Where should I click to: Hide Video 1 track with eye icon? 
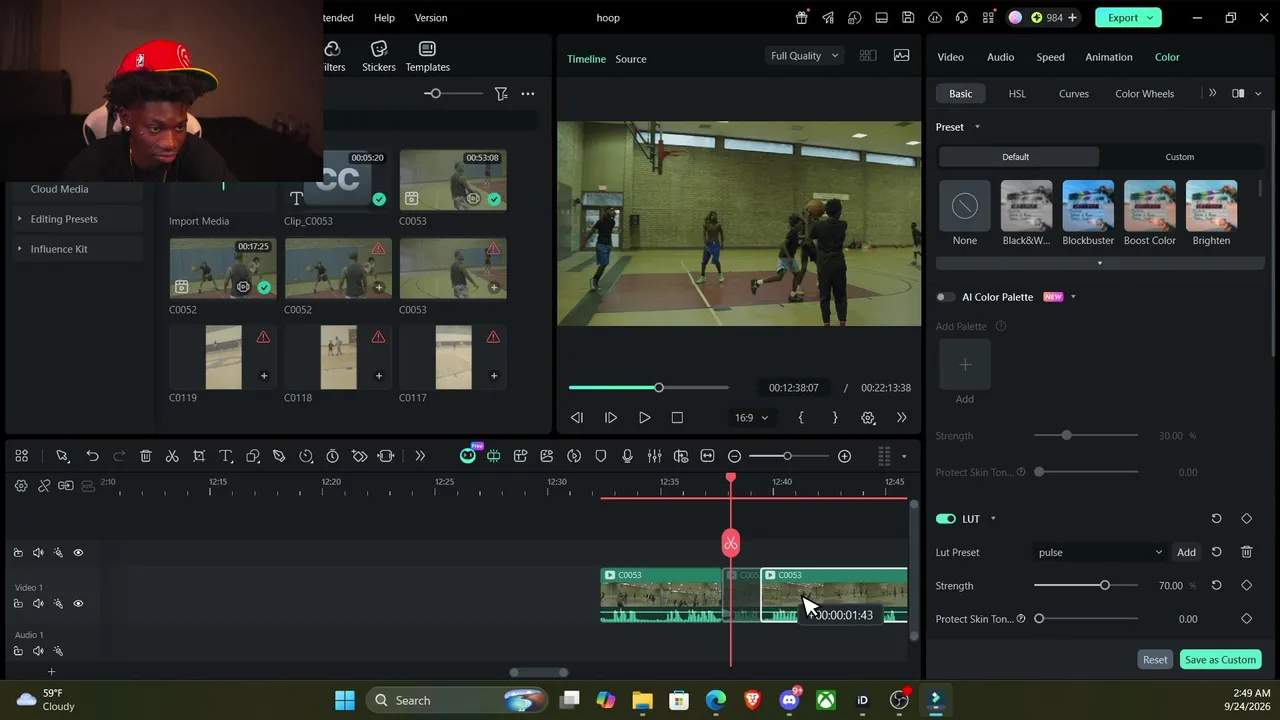[78, 604]
